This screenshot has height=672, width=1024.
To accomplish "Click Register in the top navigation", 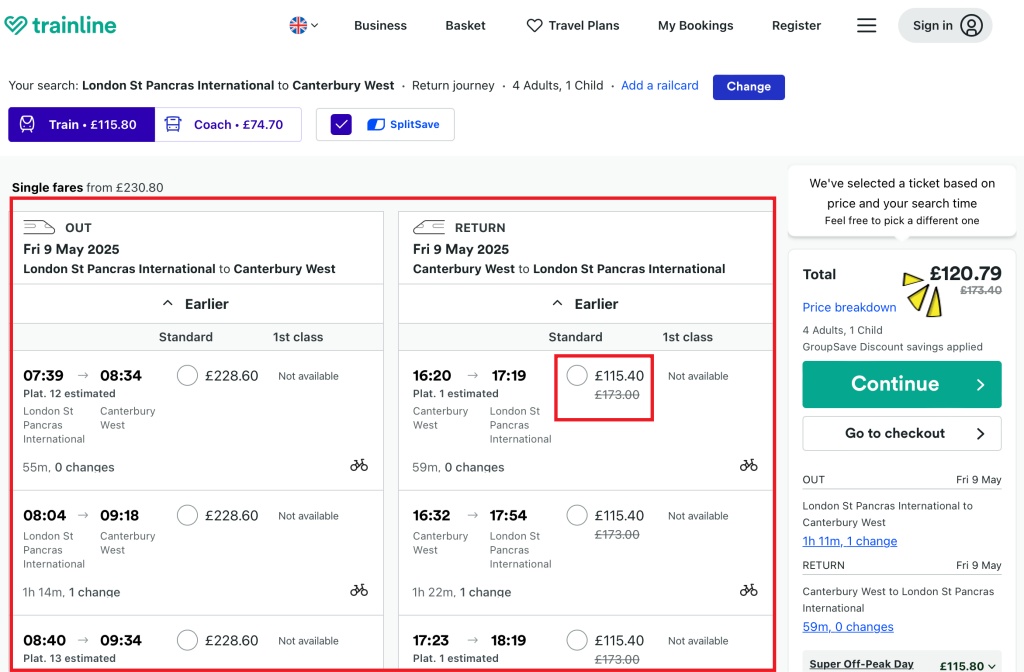I will coord(796,25).
